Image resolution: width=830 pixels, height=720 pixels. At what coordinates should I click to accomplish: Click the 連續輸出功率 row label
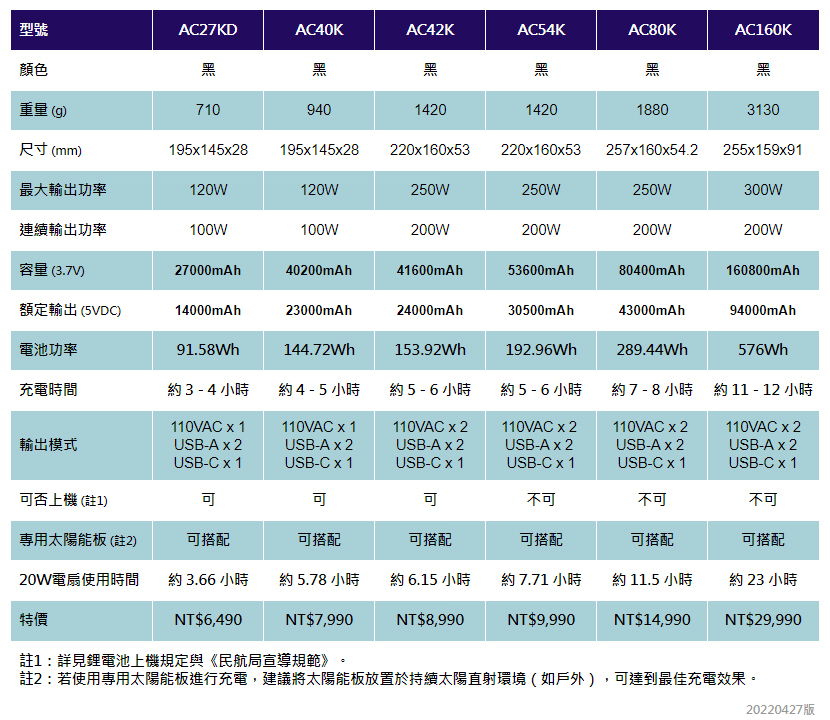pos(63,230)
